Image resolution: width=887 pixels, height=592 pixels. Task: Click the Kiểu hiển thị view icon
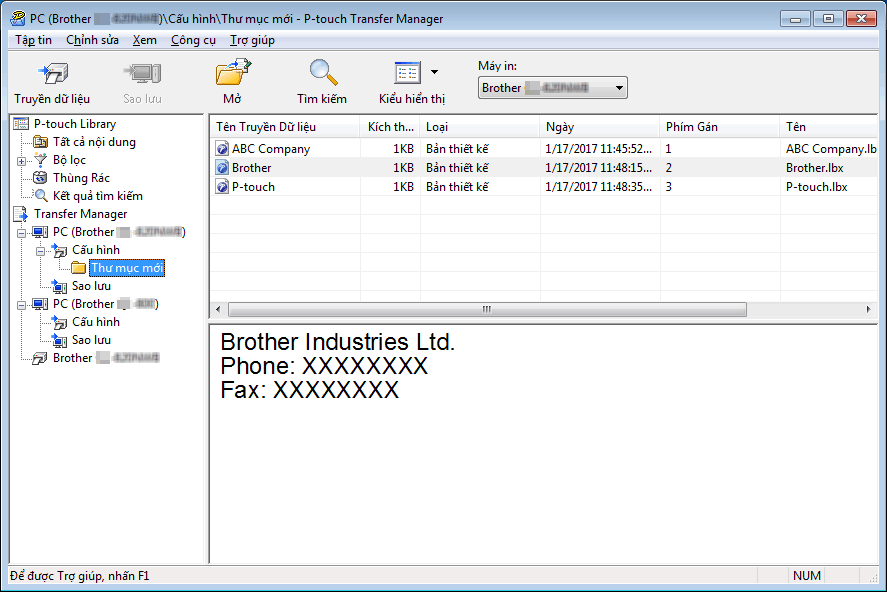pyautogui.click(x=407, y=74)
